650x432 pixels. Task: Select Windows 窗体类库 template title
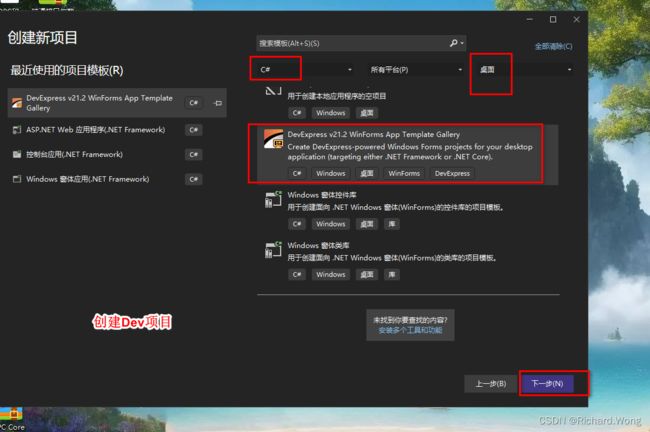[x=318, y=245]
